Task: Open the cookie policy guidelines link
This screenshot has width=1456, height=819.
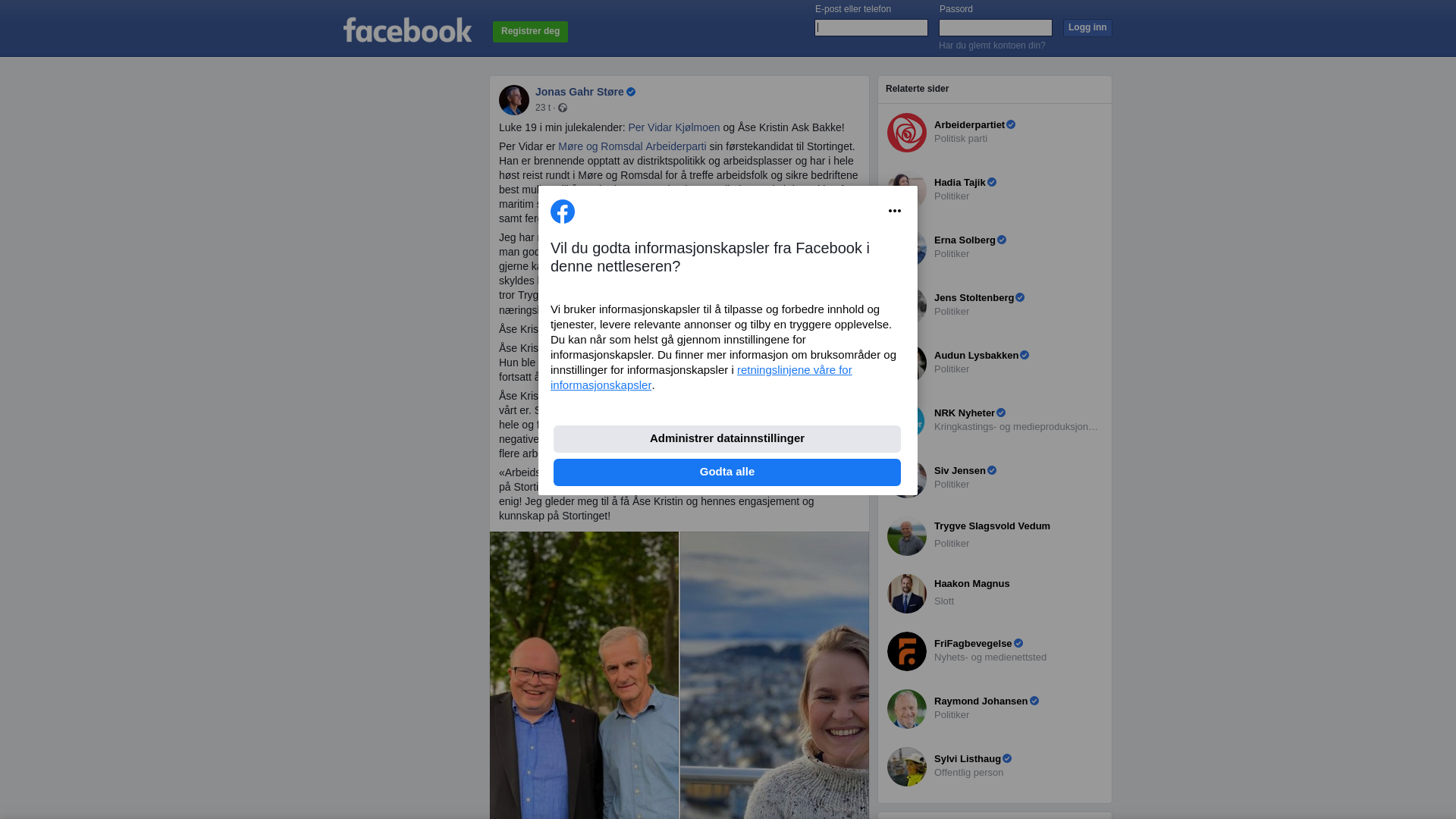Action: (x=701, y=378)
